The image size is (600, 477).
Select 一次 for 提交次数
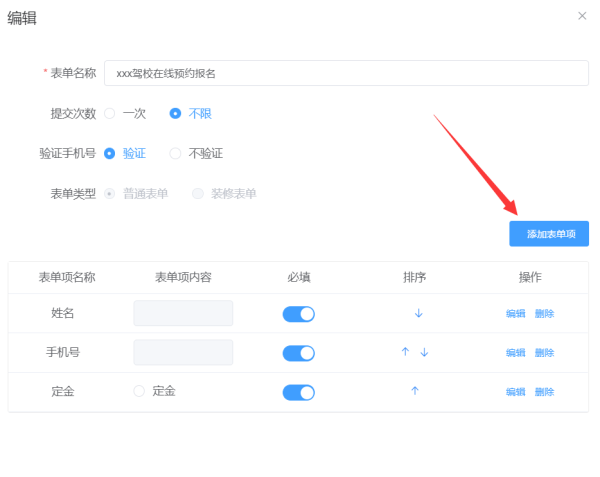coord(110,113)
